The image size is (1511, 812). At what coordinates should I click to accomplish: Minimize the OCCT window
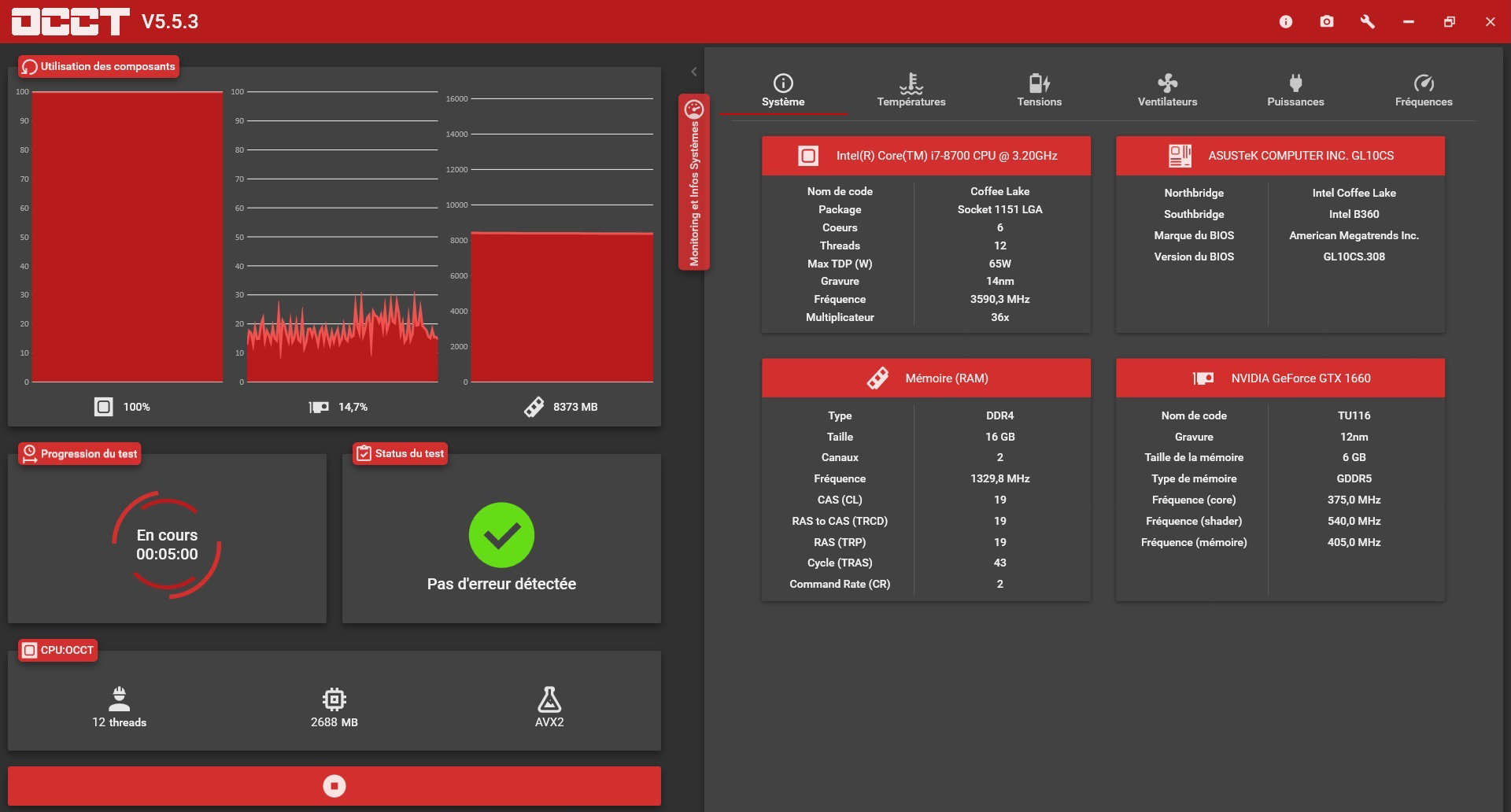[1409, 22]
